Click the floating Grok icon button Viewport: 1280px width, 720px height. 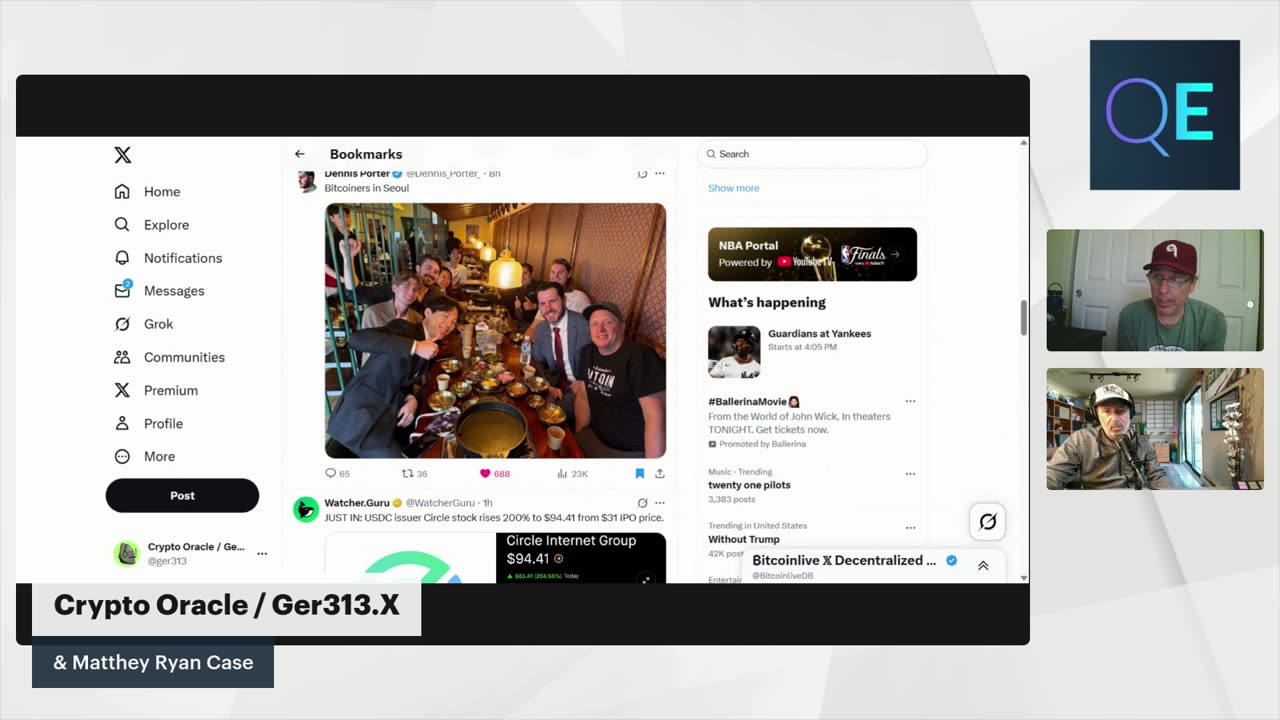pyautogui.click(x=987, y=521)
